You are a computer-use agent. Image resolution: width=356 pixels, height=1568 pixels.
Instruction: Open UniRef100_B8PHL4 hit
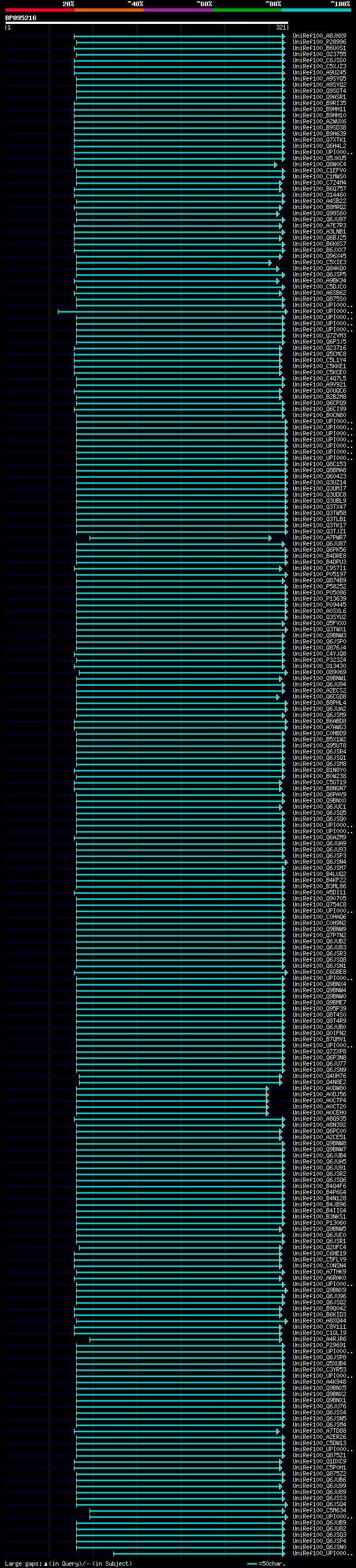point(319,703)
